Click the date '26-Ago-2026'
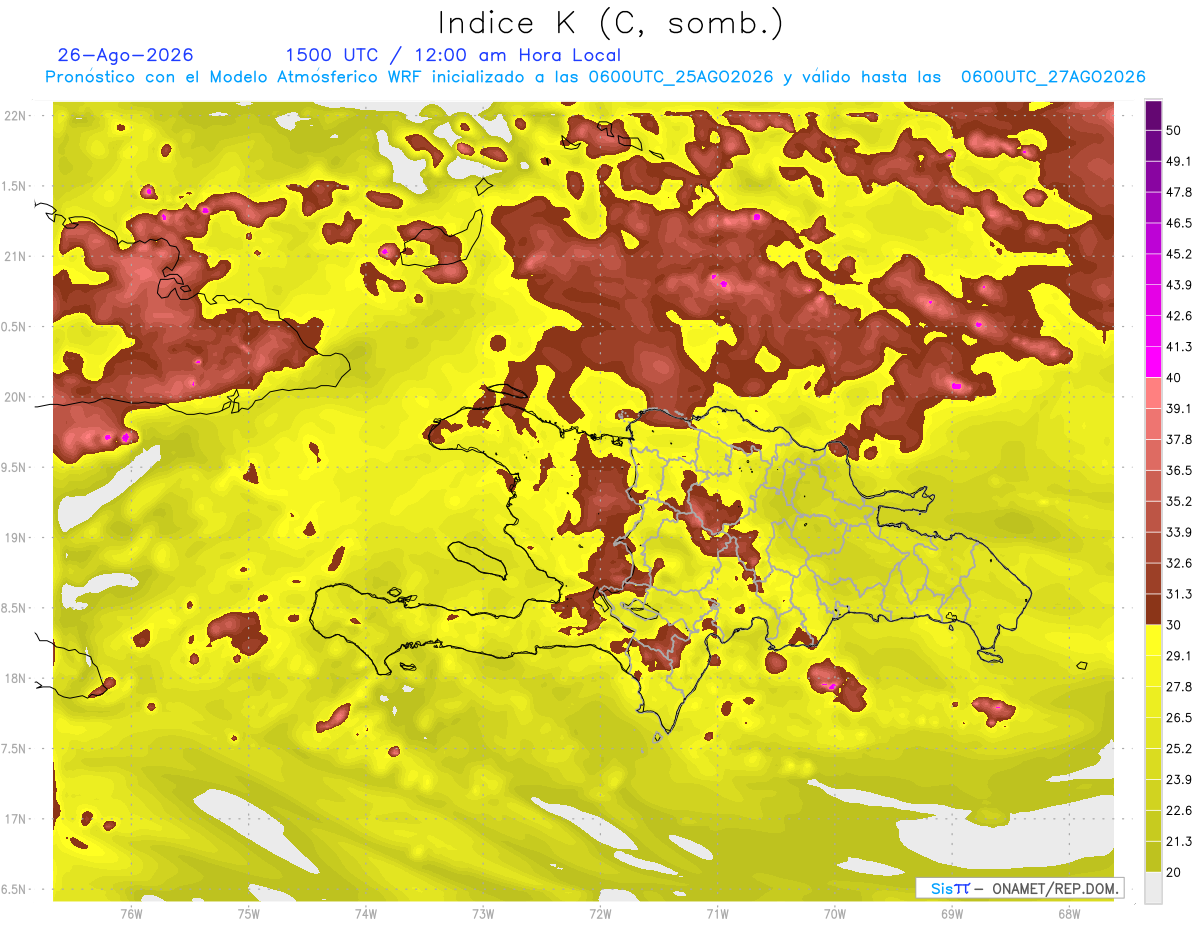 tap(126, 55)
